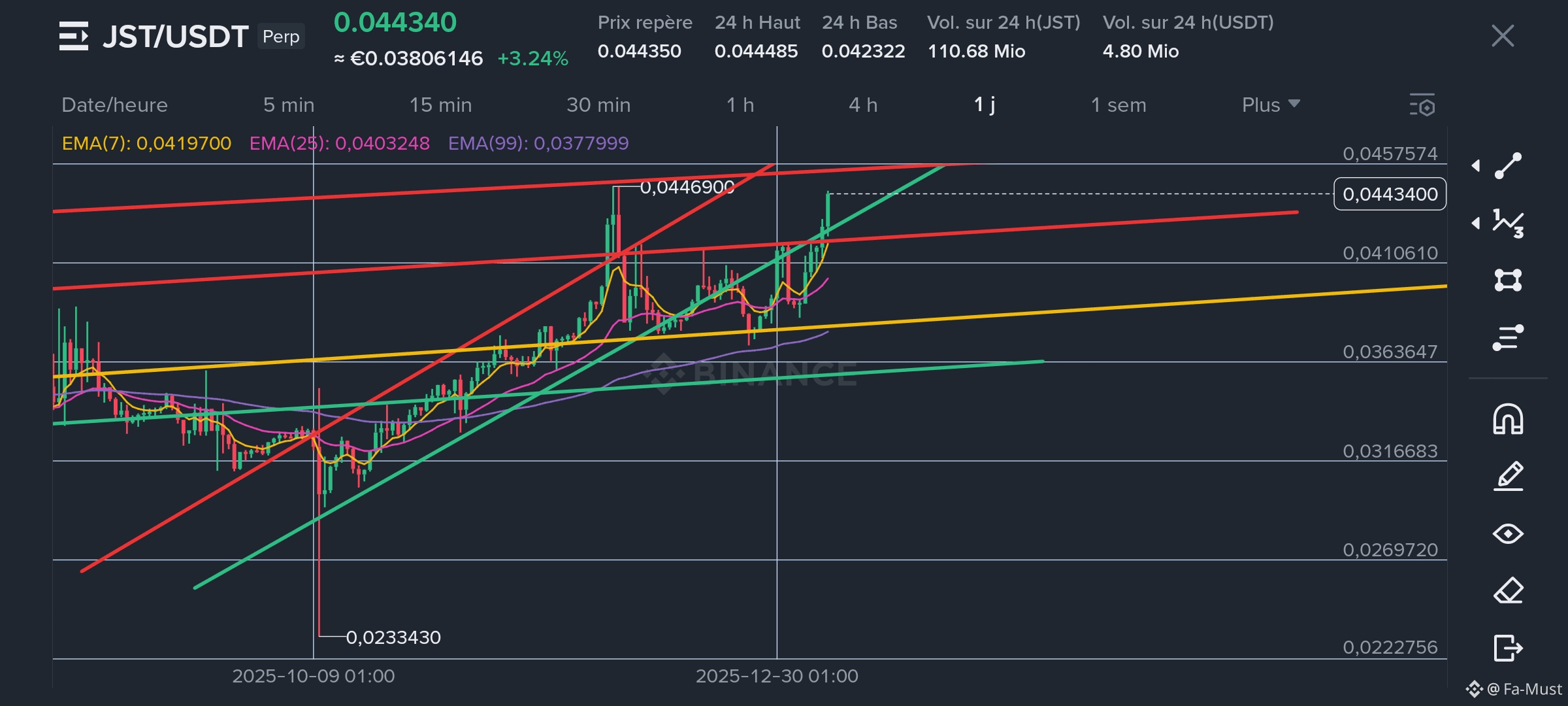This screenshot has height=706, width=1568.
Task: Switch to the 15 min timeframe
Action: [x=440, y=105]
